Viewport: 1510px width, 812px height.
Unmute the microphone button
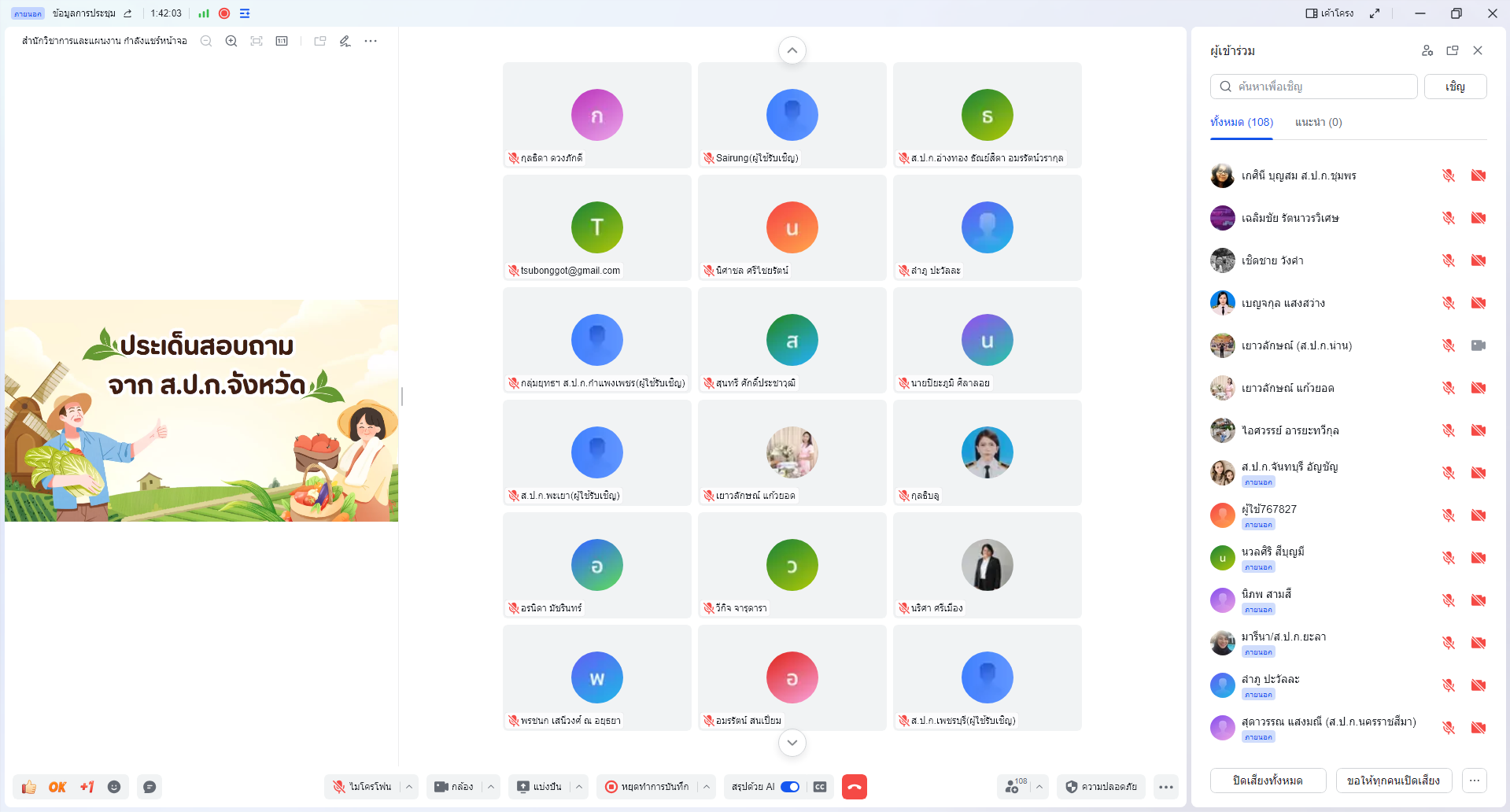[x=363, y=787]
